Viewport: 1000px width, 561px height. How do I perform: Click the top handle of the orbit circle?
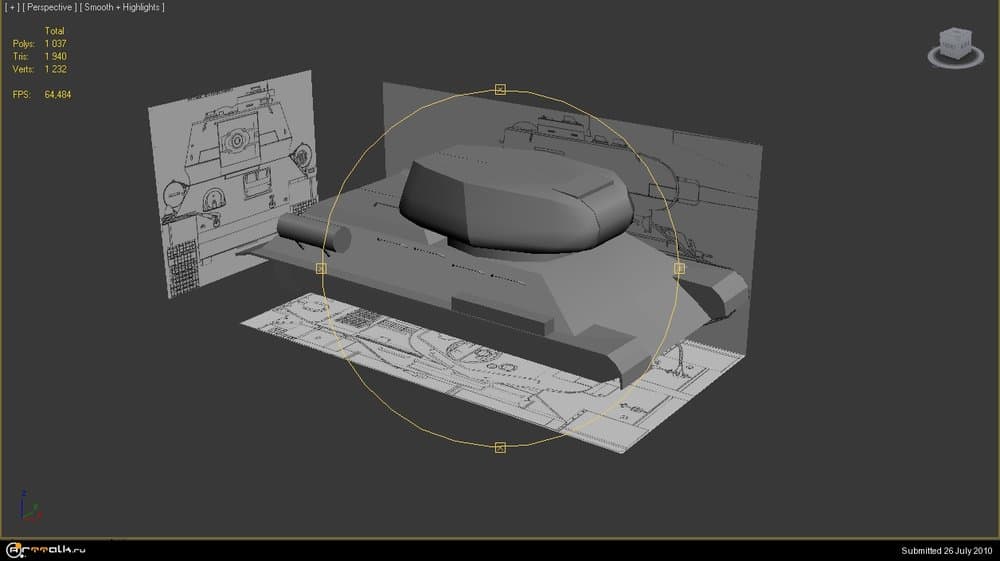coord(501,90)
